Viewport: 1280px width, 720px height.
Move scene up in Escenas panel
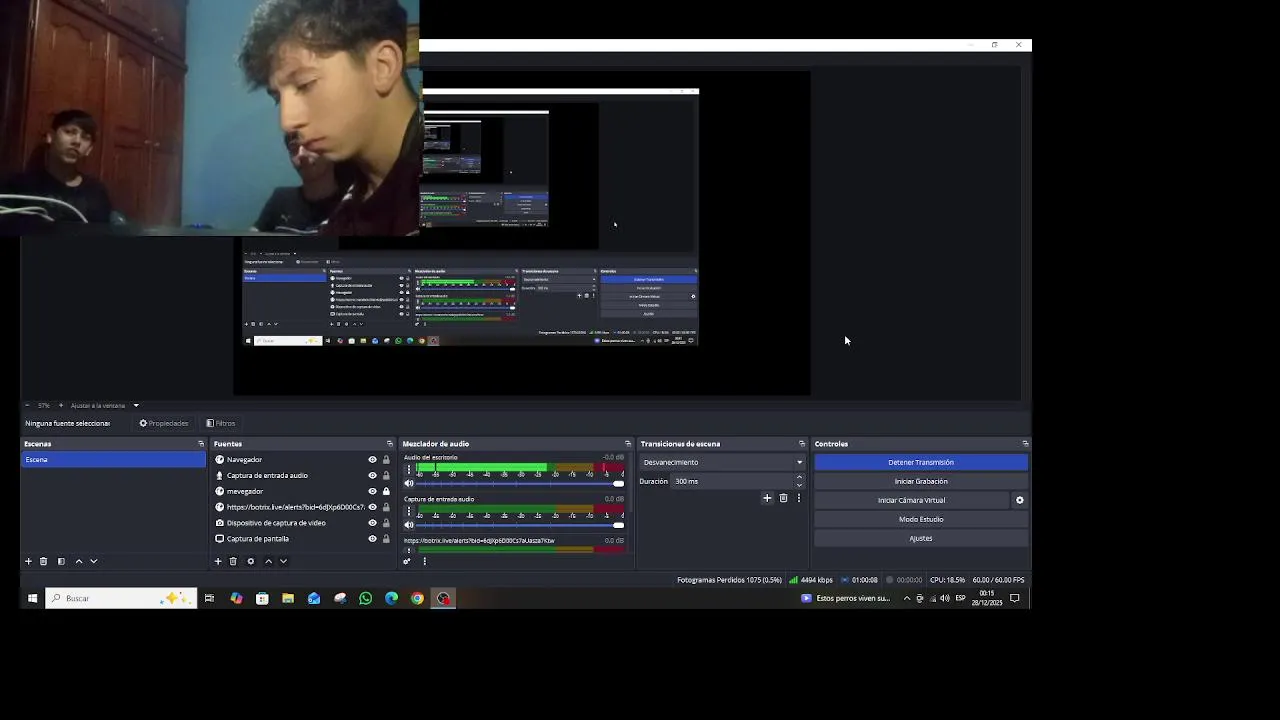(x=79, y=561)
